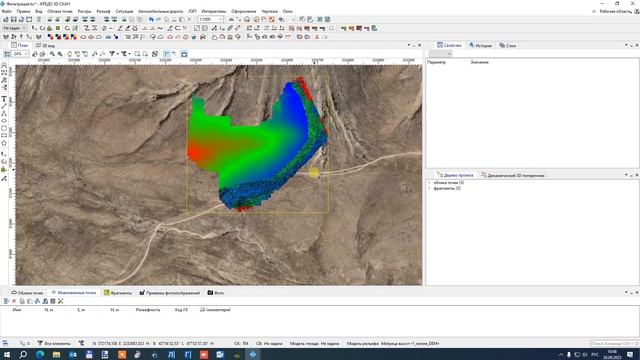
Task: Open Привязка фотоизображений tab
Action: click(169, 293)
